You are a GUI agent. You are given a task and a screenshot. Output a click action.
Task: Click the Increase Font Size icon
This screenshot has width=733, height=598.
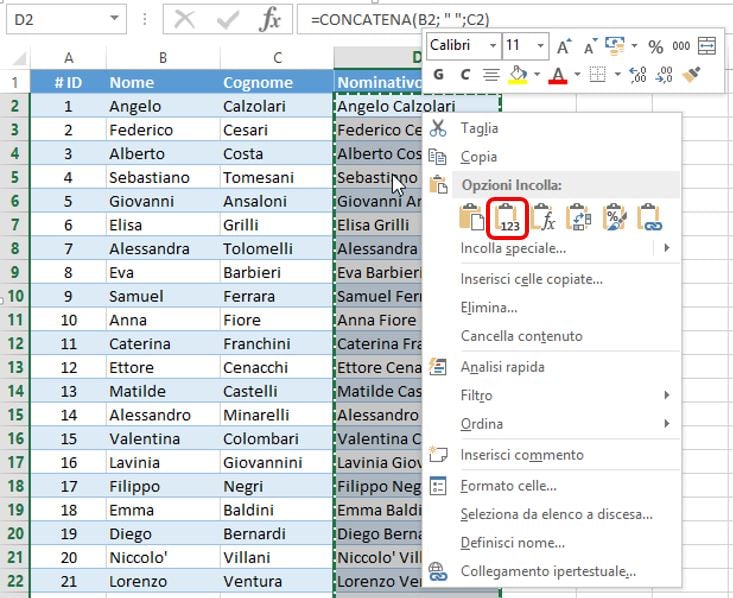coord(563,46)
